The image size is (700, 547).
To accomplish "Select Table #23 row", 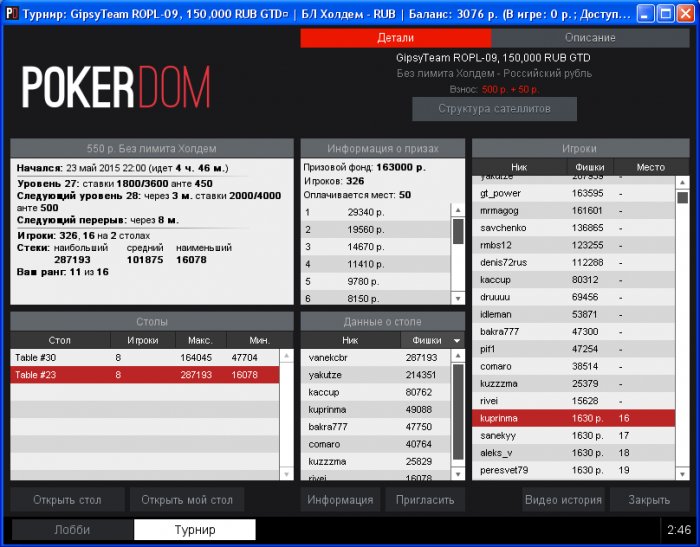I will (x=145, y=375).
